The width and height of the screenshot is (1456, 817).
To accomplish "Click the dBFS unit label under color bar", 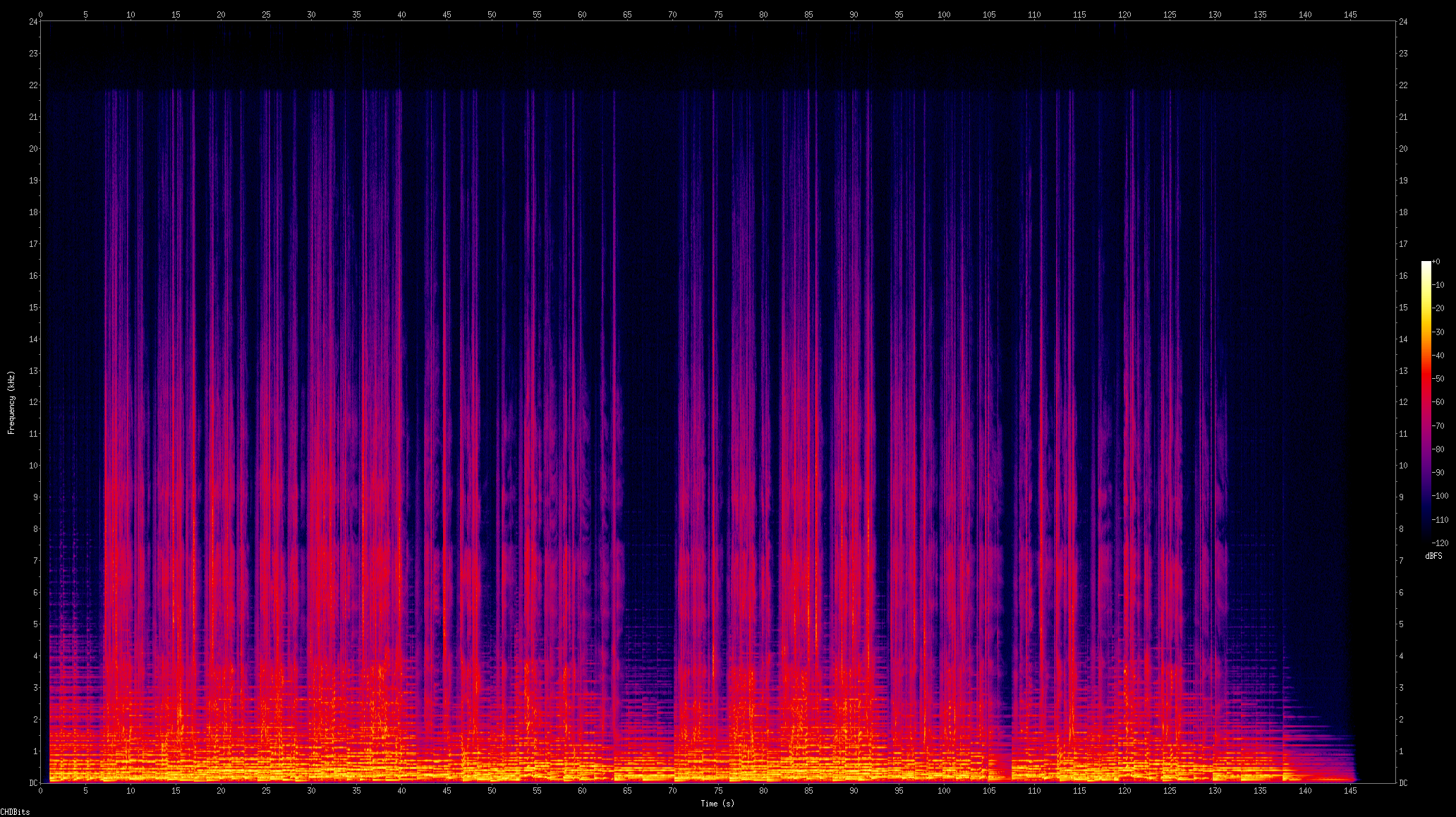I will point(1433,556).
